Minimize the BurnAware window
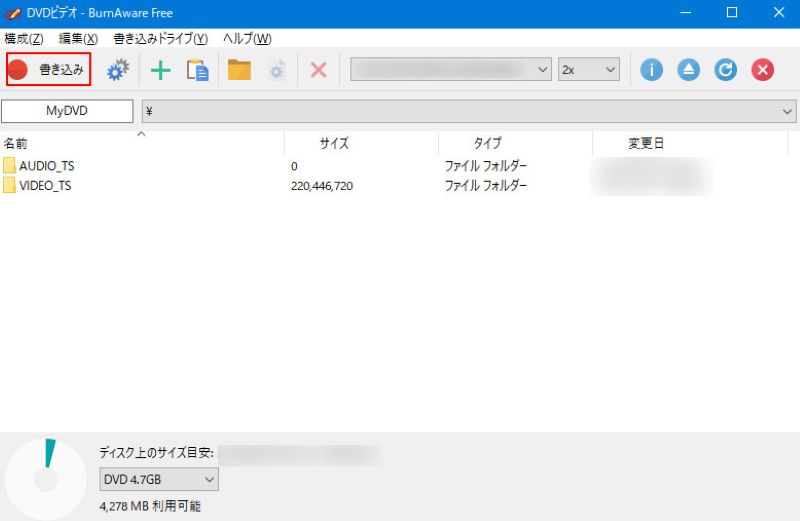This screenshot has width=800, height=521. tap(686, 13)
